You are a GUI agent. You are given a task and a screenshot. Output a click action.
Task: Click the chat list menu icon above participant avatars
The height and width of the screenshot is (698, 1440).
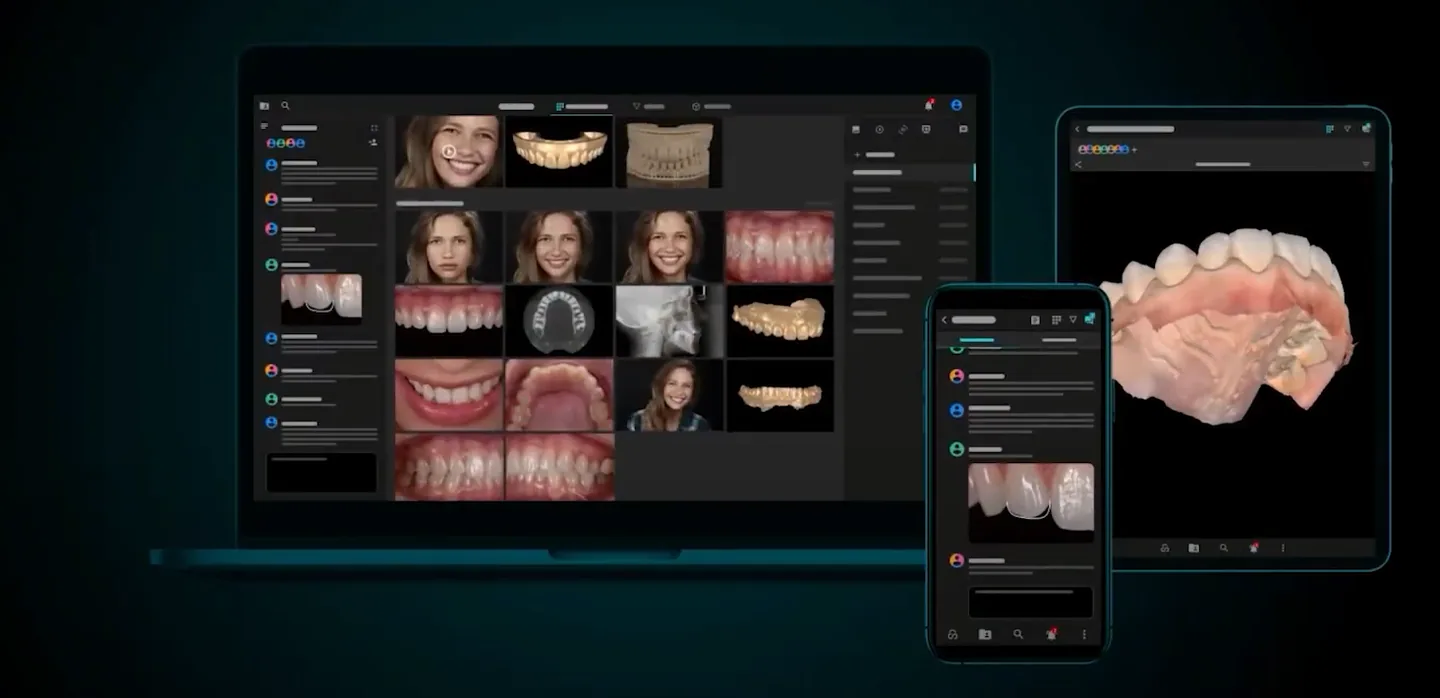click(264, 127)
